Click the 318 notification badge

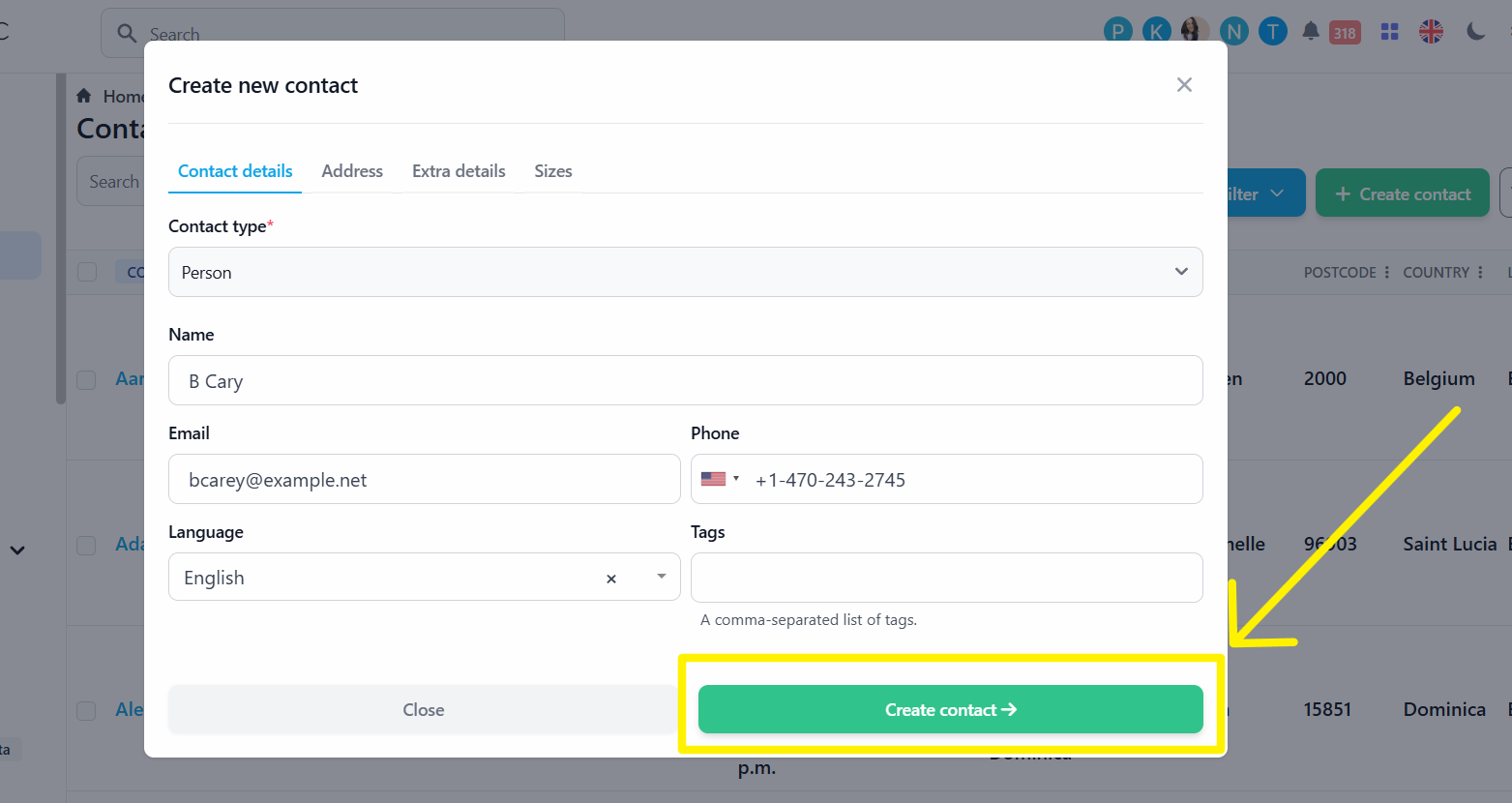pyautogui.click(x=1345, y=33)
